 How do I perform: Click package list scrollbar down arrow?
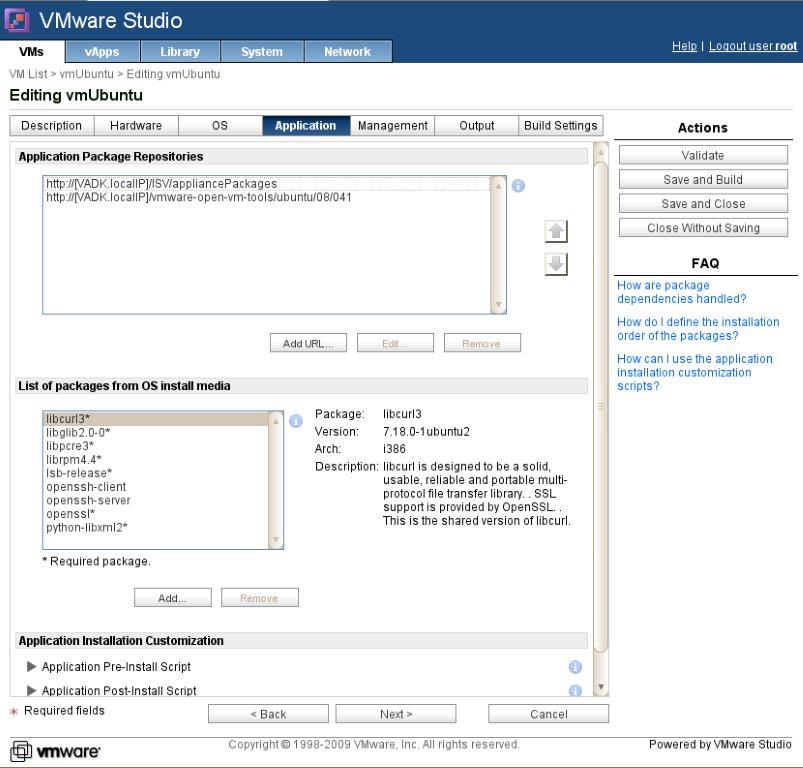tap(276, 540)
